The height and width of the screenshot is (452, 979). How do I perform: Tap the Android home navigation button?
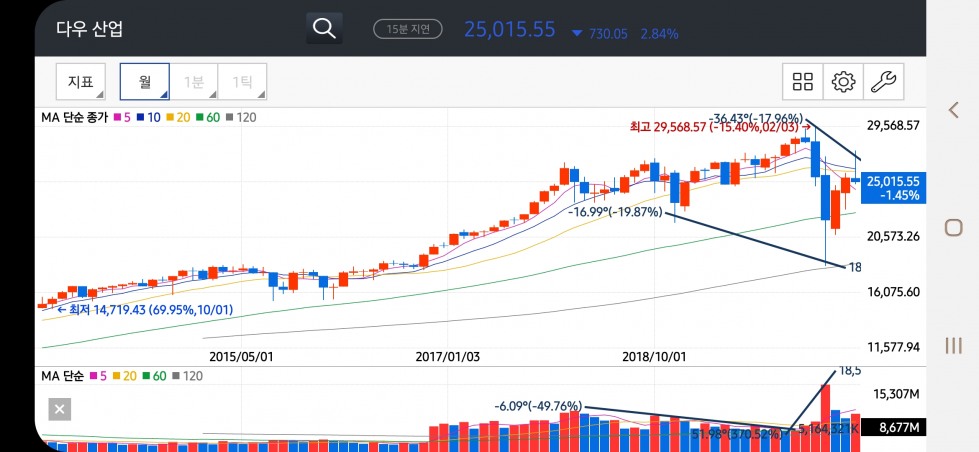[953, 227]
